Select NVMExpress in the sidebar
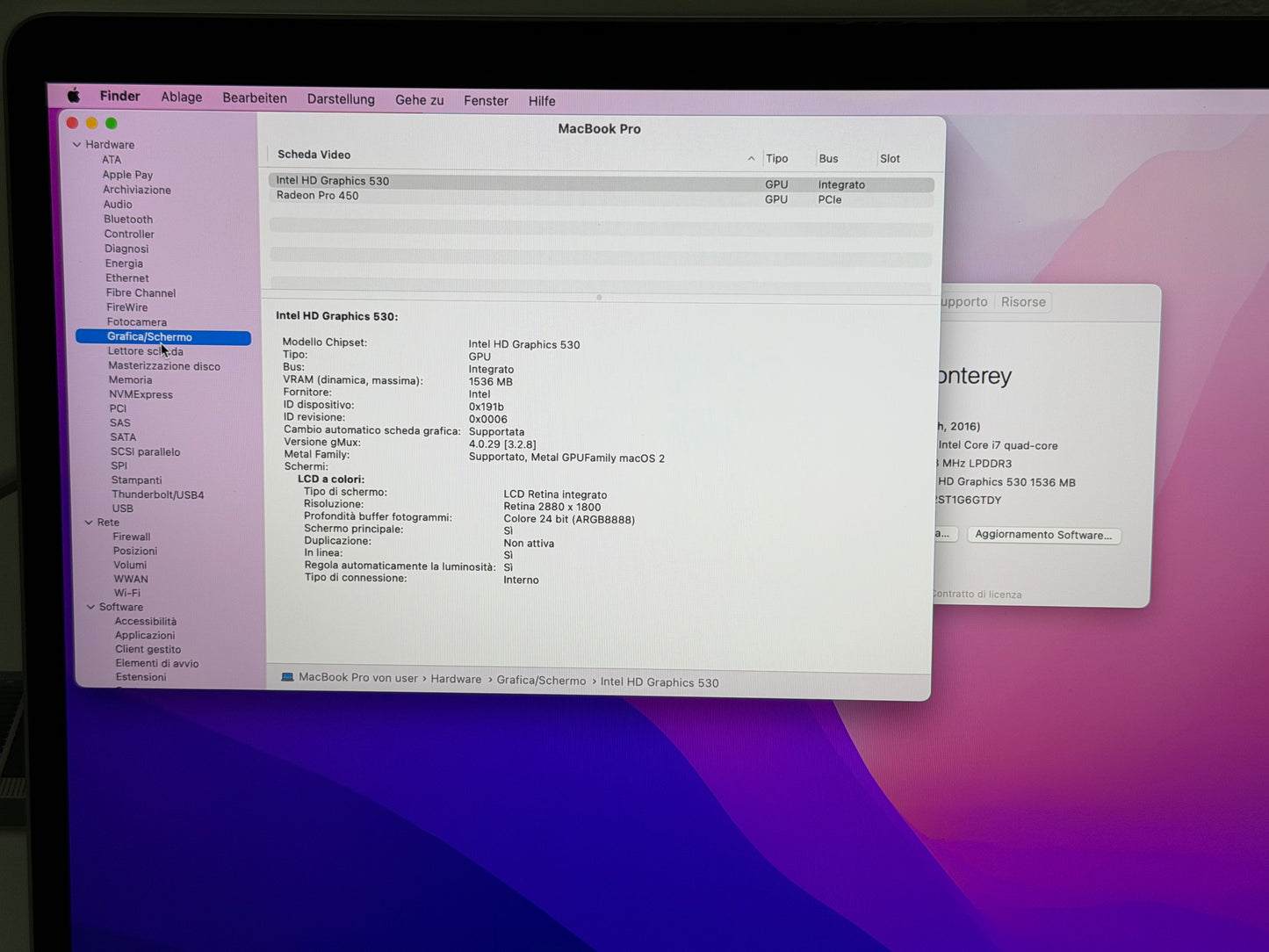1269x952 pixels. [x=141, y=395]
